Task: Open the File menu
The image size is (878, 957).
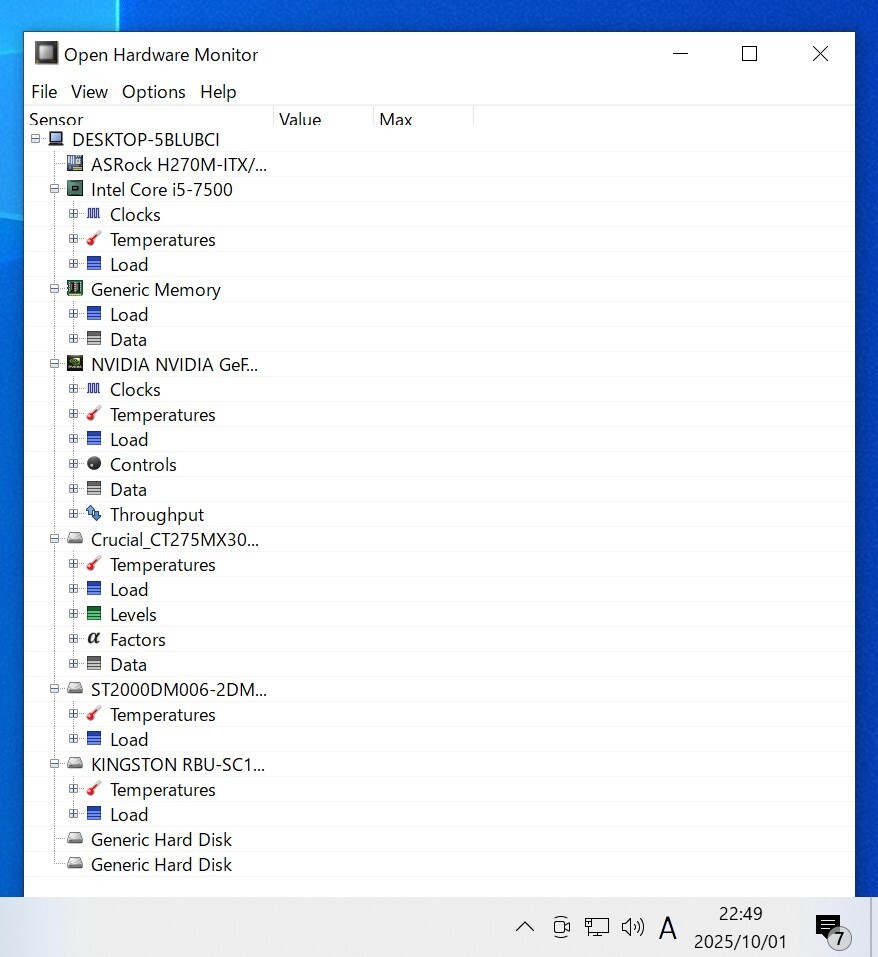Action: tap(44, 92)
